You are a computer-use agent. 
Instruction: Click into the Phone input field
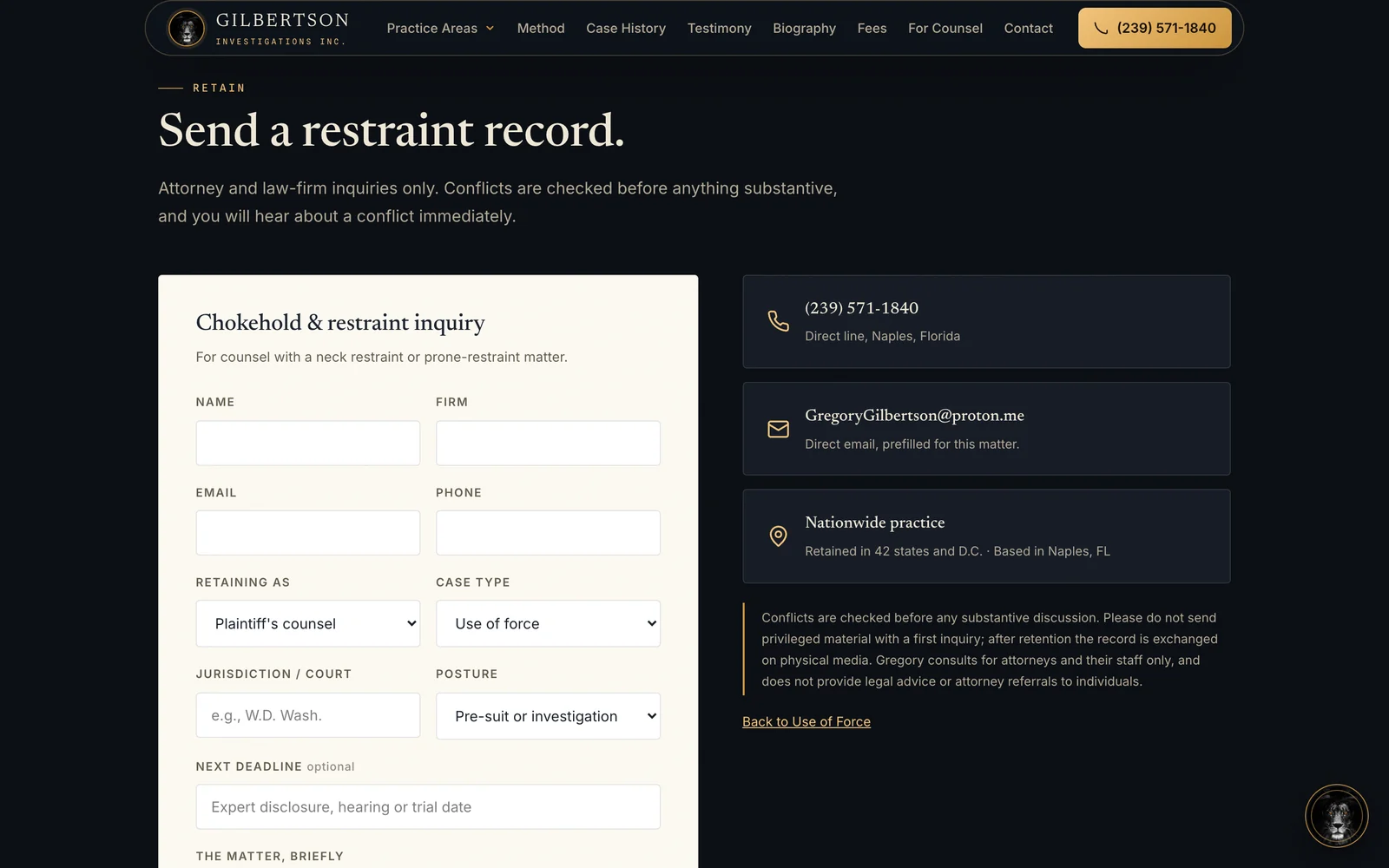(x=548, y=533)
